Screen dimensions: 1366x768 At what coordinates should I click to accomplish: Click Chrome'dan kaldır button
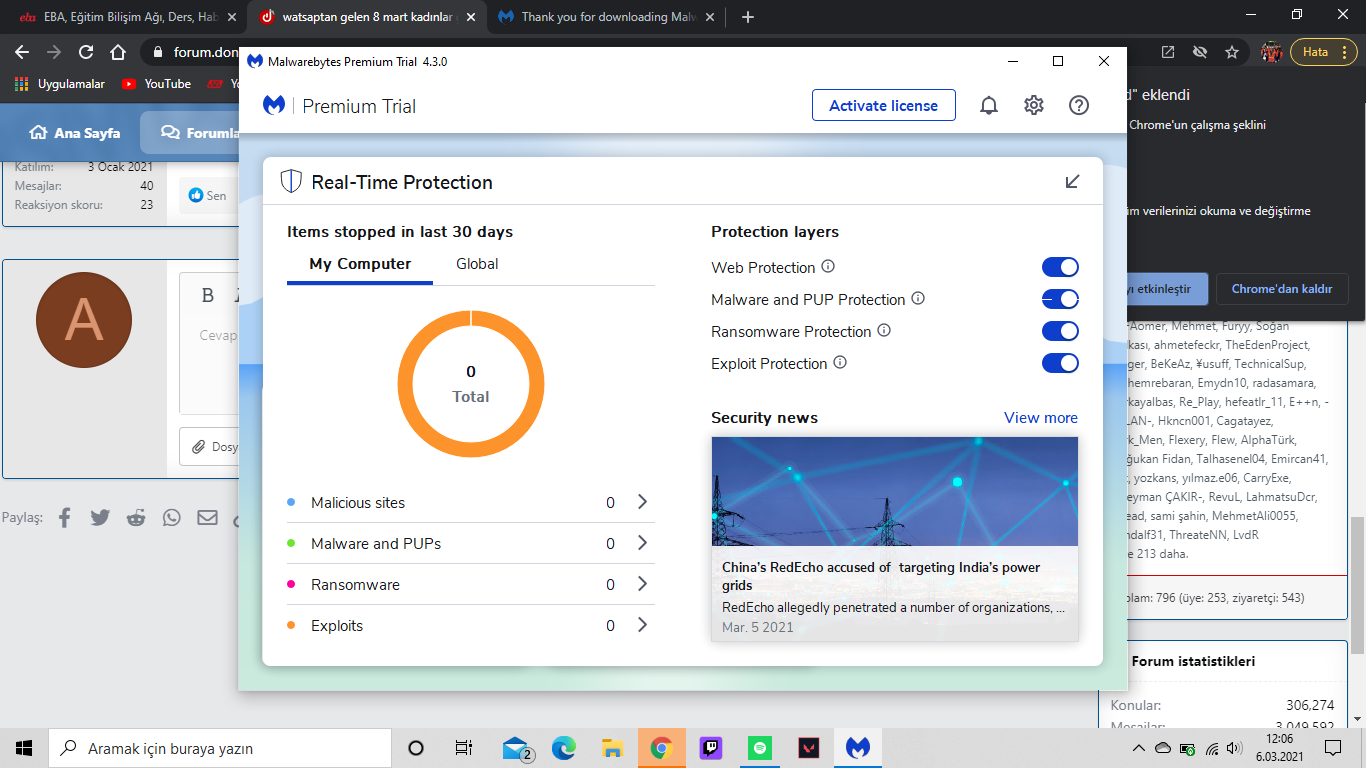[1282, 289]
